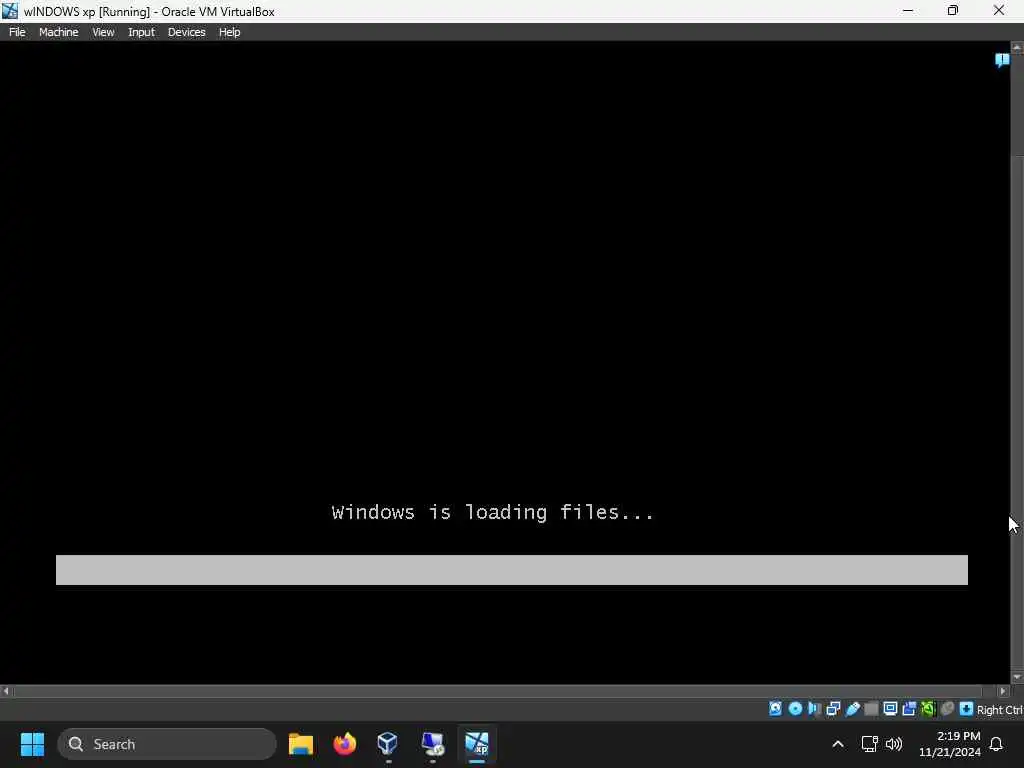Open VirtualBox Manager cube icon in taskbar

(x=388, y=744)
